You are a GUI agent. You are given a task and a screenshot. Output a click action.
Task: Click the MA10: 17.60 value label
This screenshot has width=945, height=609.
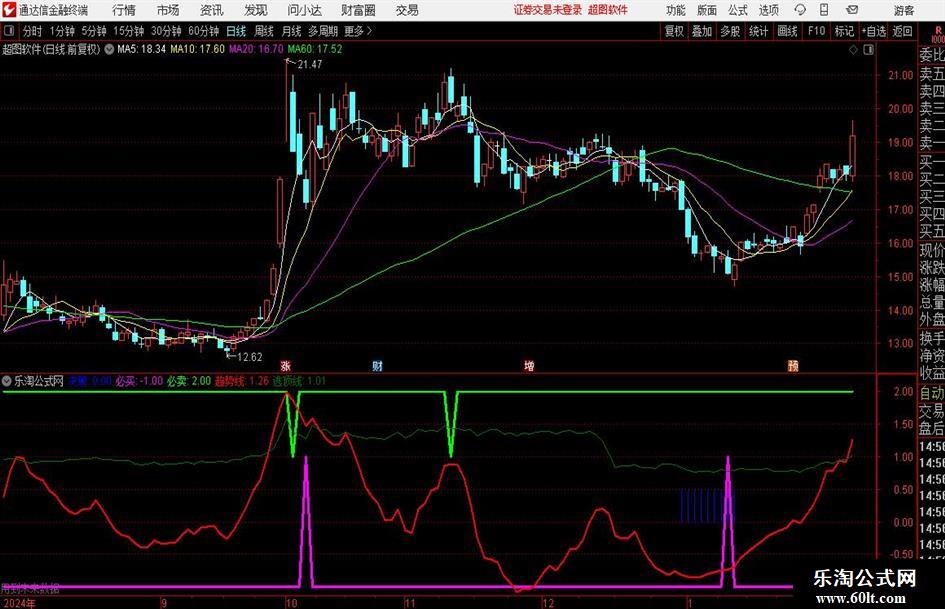[x=197, y=49]
